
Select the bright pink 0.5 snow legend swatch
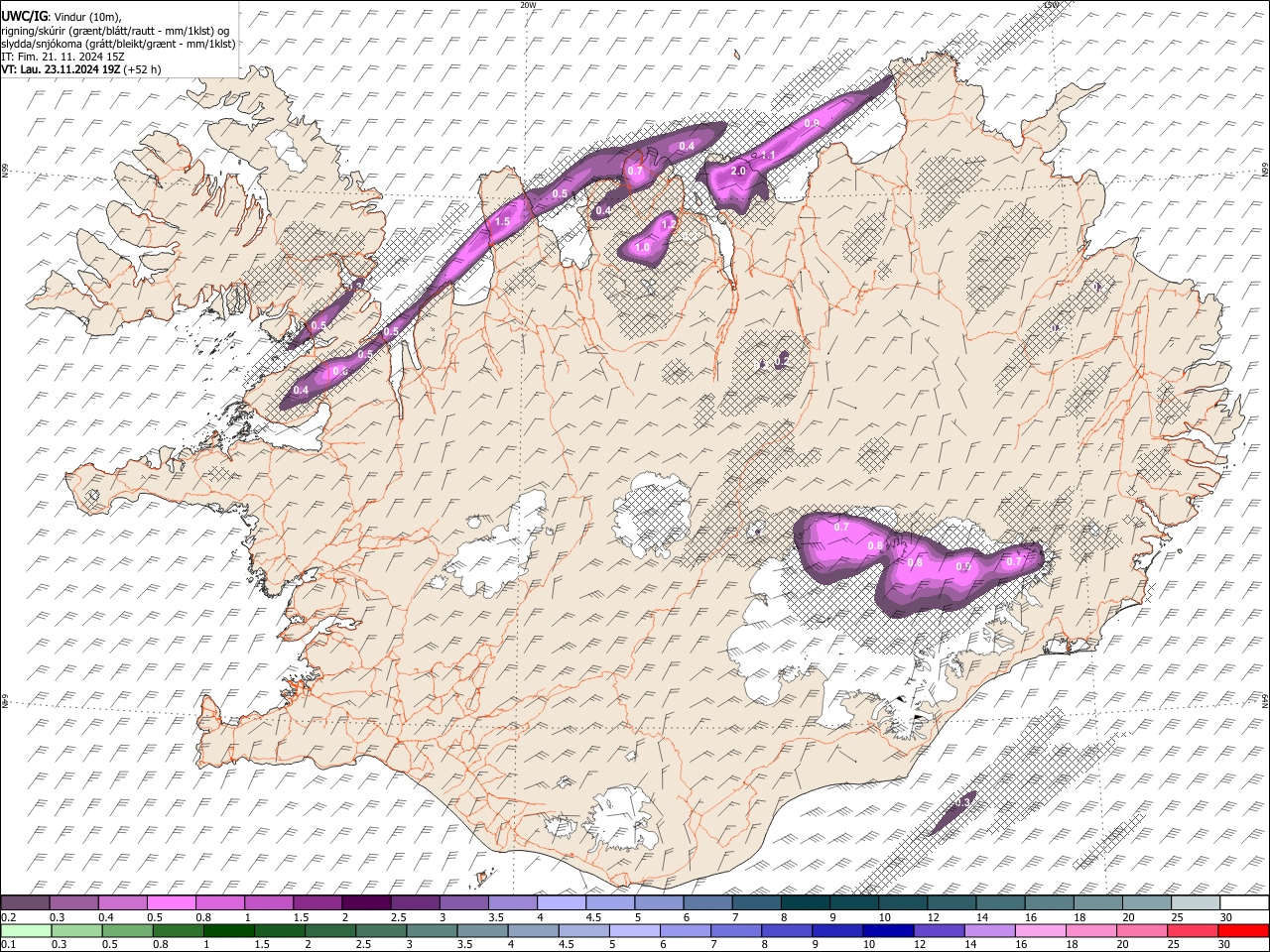(172, 903)
